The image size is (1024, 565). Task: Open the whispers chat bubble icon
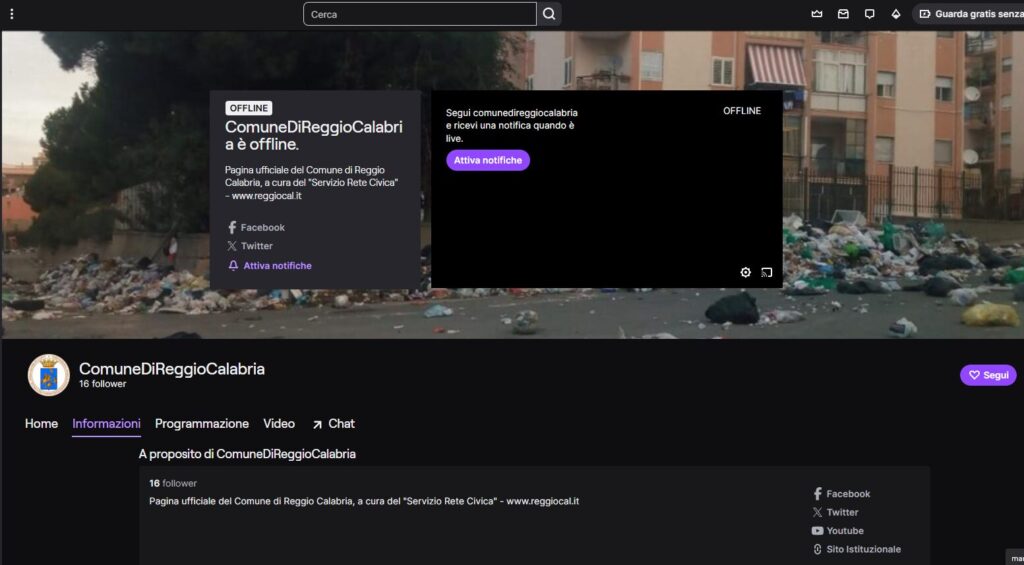point(869,14)
